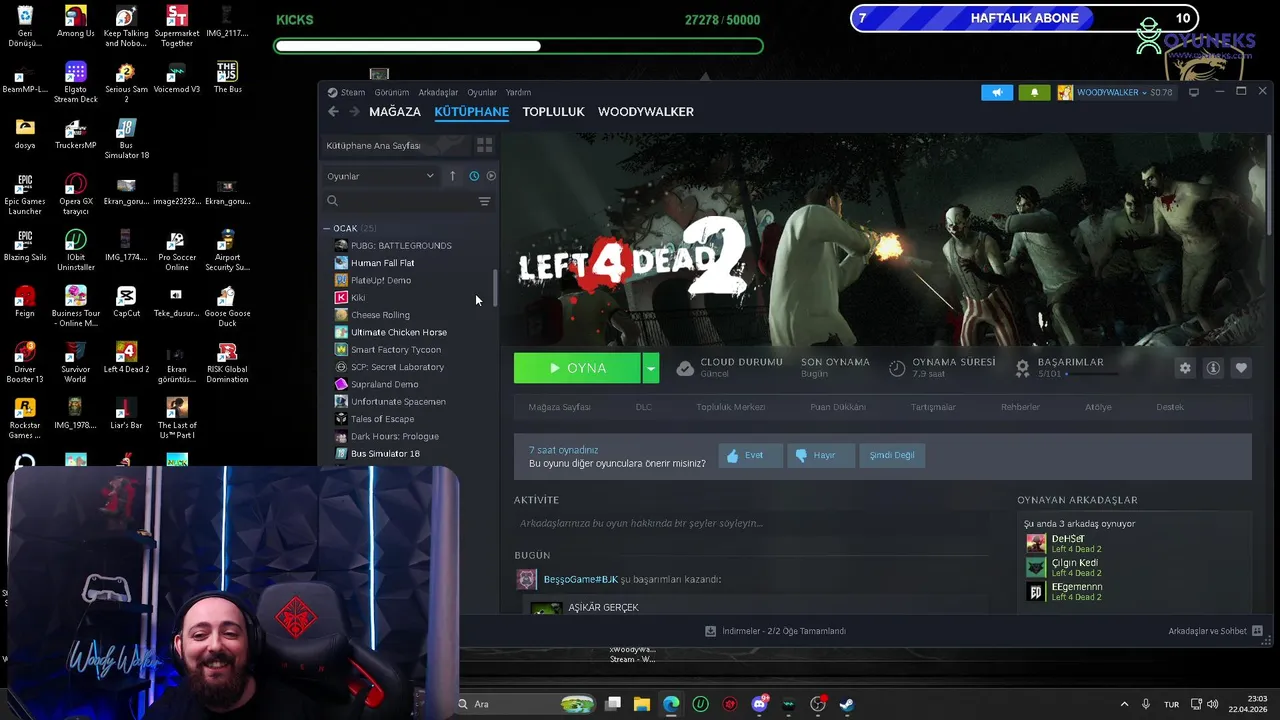The image size is (1280, 720).
Task: Click Kütüphane Ana Sayfası button
Action: [394, 145]
